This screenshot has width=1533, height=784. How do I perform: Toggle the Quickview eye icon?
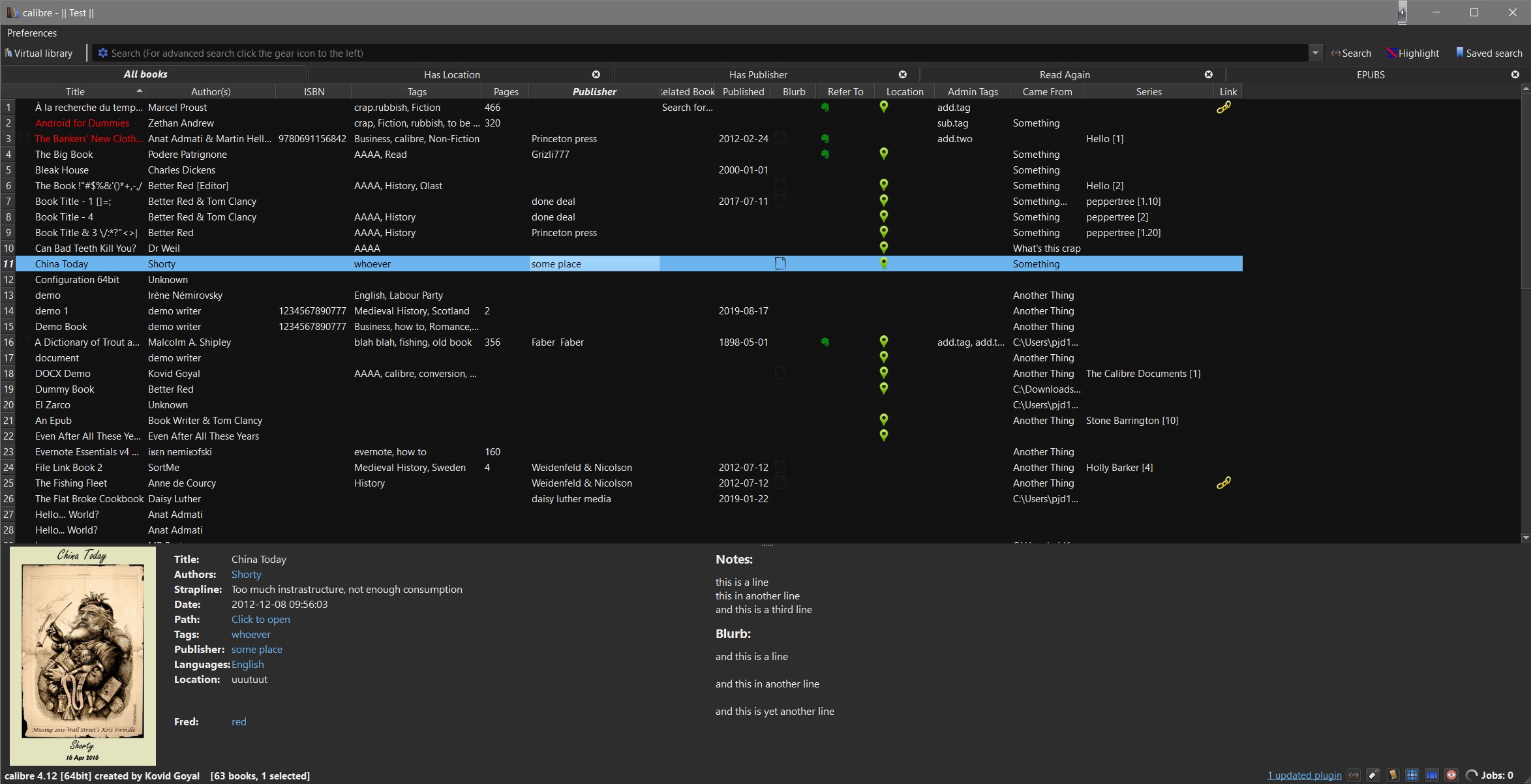(x=1451, y=776)
